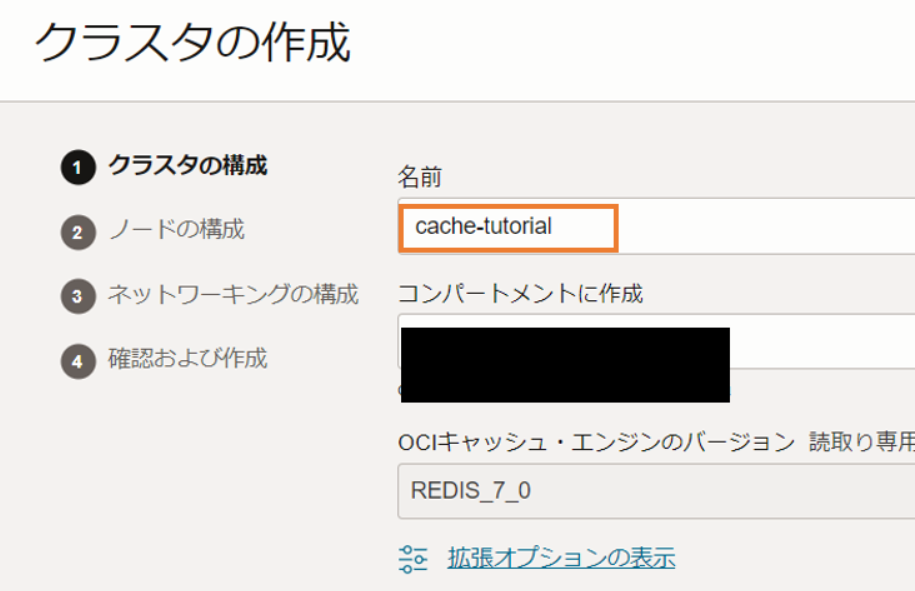Show advanced options via 拡張オプションの表示 link

[x=561, y=557]
